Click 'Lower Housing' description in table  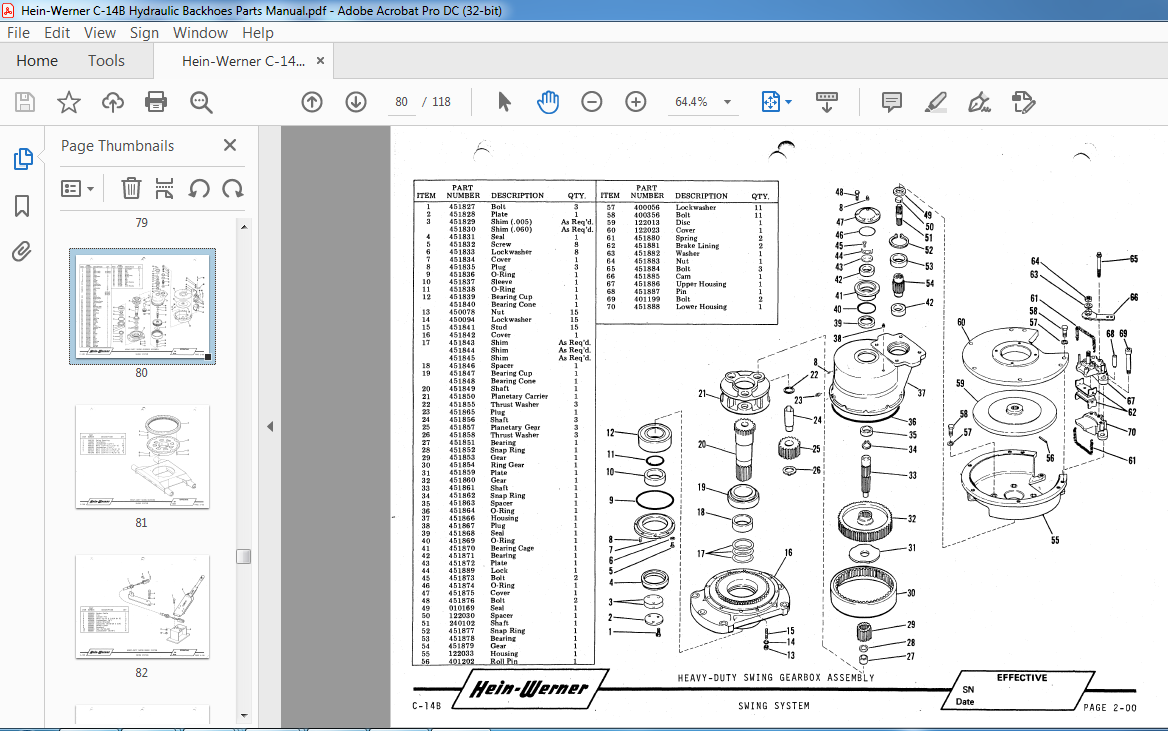701,307
